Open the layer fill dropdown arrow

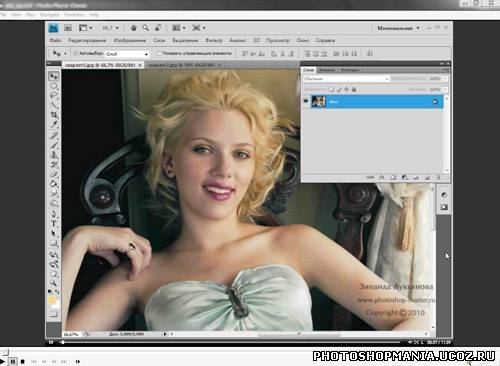(x=445, y=89)
